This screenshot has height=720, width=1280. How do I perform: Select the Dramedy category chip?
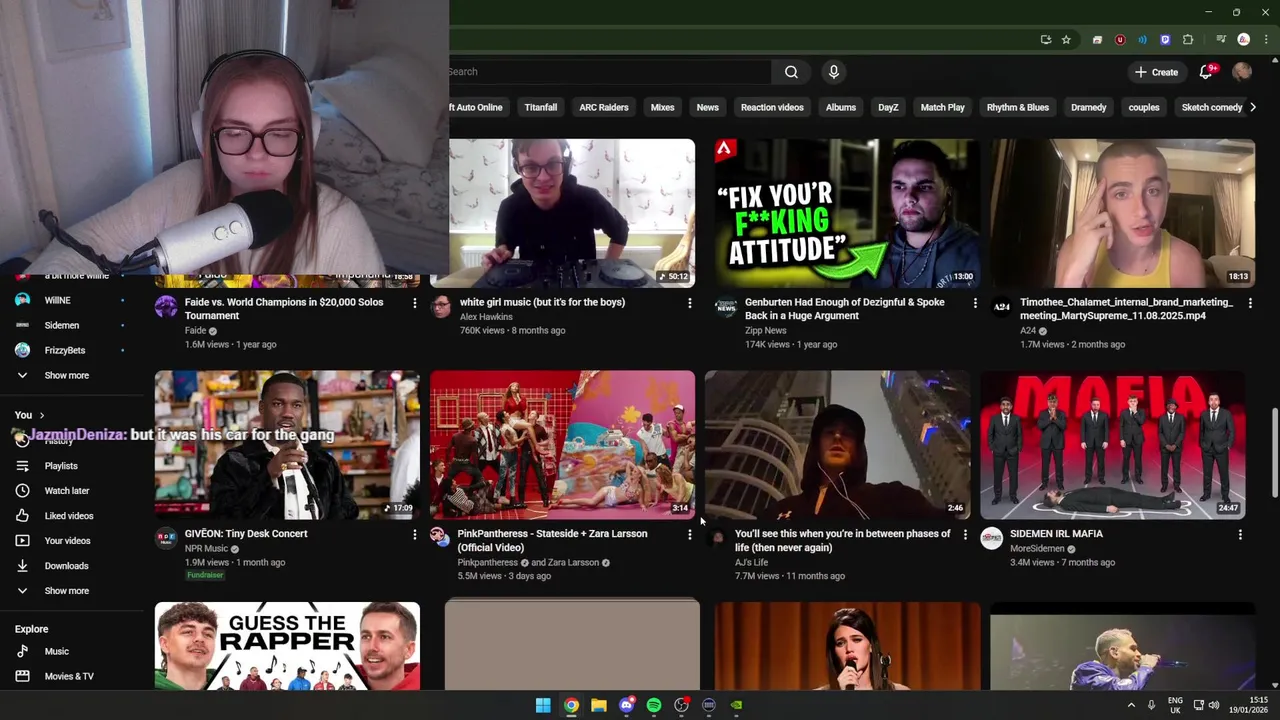coord(1089,107)
